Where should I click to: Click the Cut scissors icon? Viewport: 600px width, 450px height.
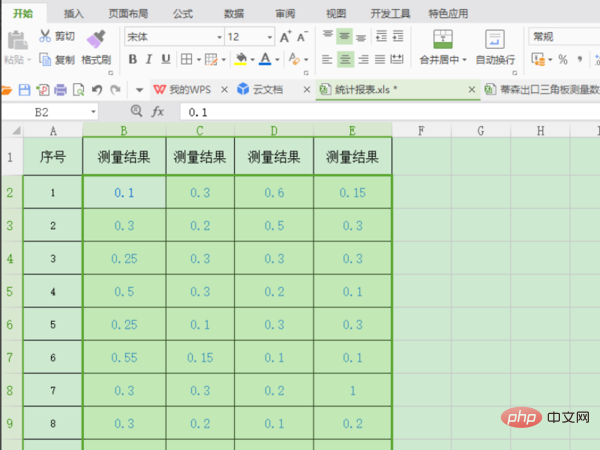point(45,36)
